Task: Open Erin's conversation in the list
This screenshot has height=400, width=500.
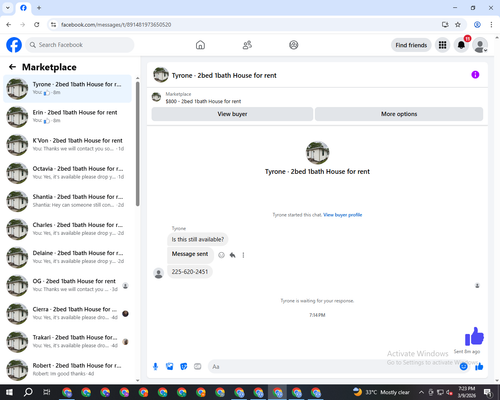Action: pos(67,117)
